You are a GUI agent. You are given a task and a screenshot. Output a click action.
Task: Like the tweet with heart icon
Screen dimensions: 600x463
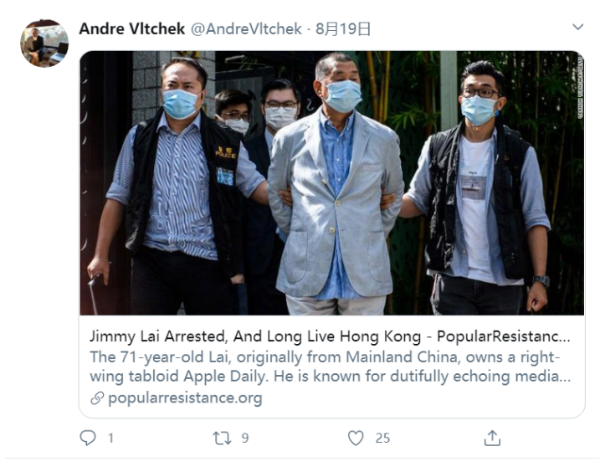(x=355, y=438)
